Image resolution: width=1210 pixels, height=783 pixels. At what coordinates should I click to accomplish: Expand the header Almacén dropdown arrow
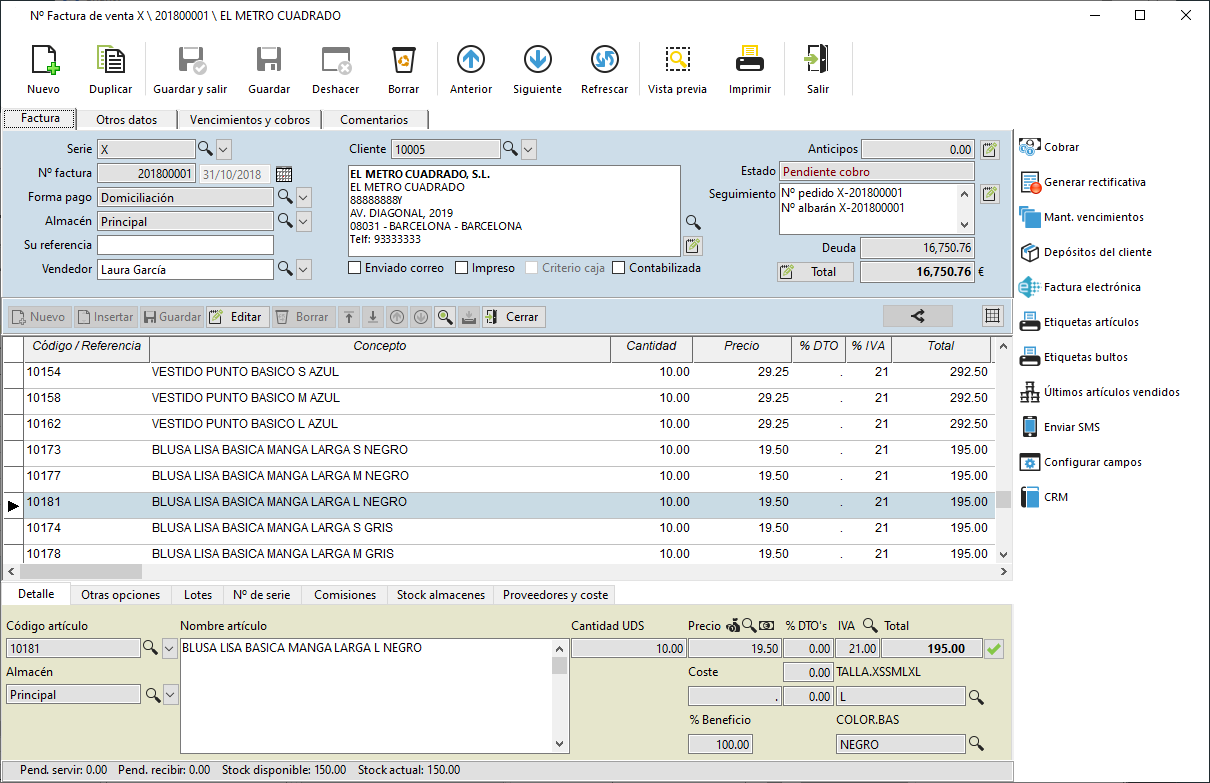tap(304, 222)
